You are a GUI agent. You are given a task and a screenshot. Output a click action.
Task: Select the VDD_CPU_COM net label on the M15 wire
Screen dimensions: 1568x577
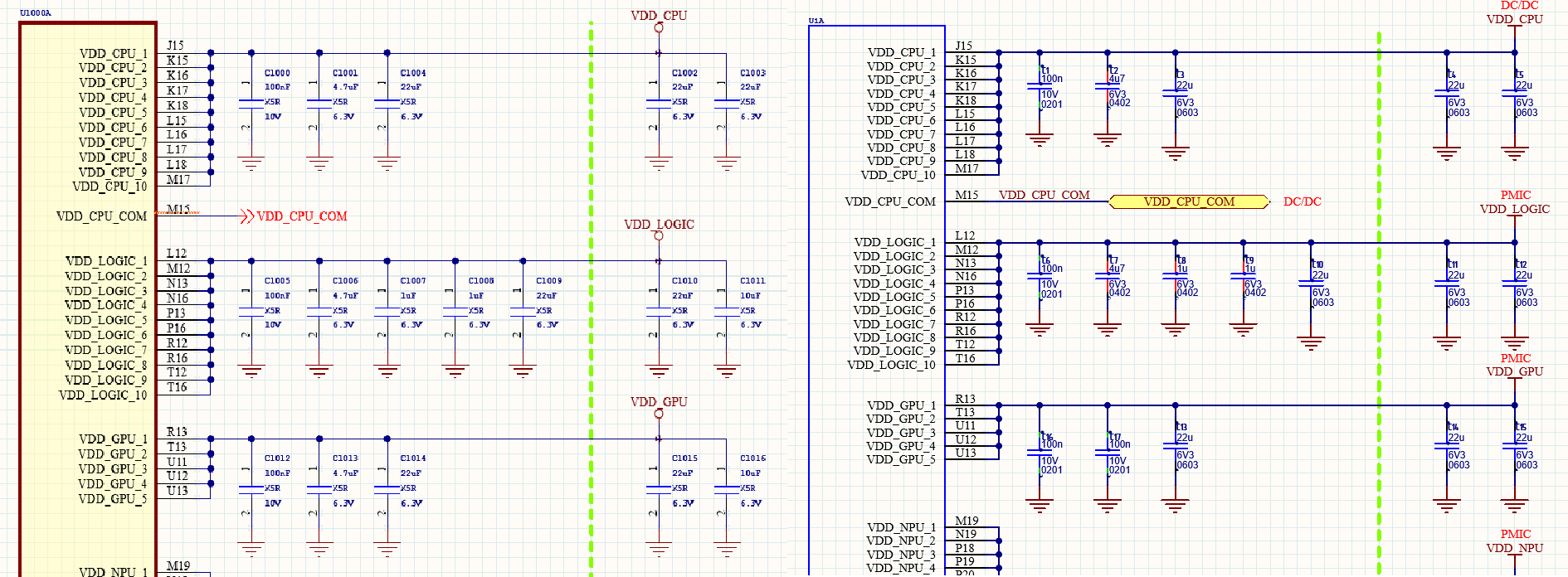pyautogui.click(x=1044, y=195)
